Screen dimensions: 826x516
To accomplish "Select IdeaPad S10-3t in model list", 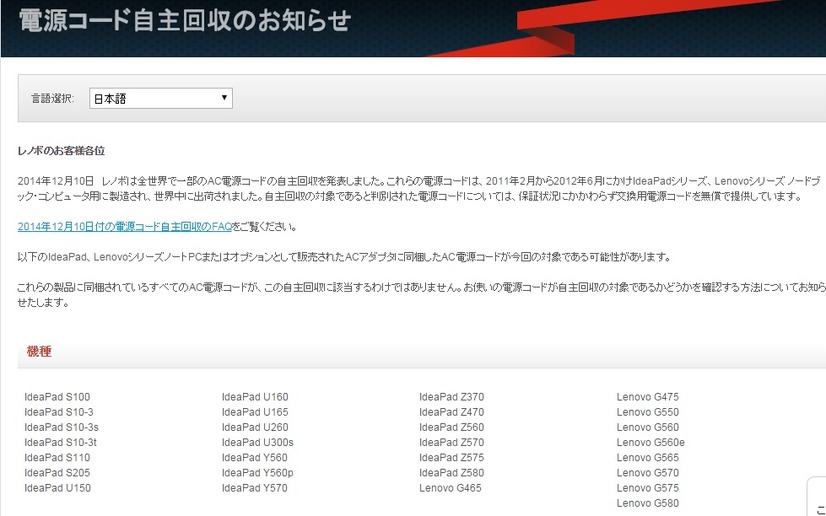I will click(x=60, y=443).
